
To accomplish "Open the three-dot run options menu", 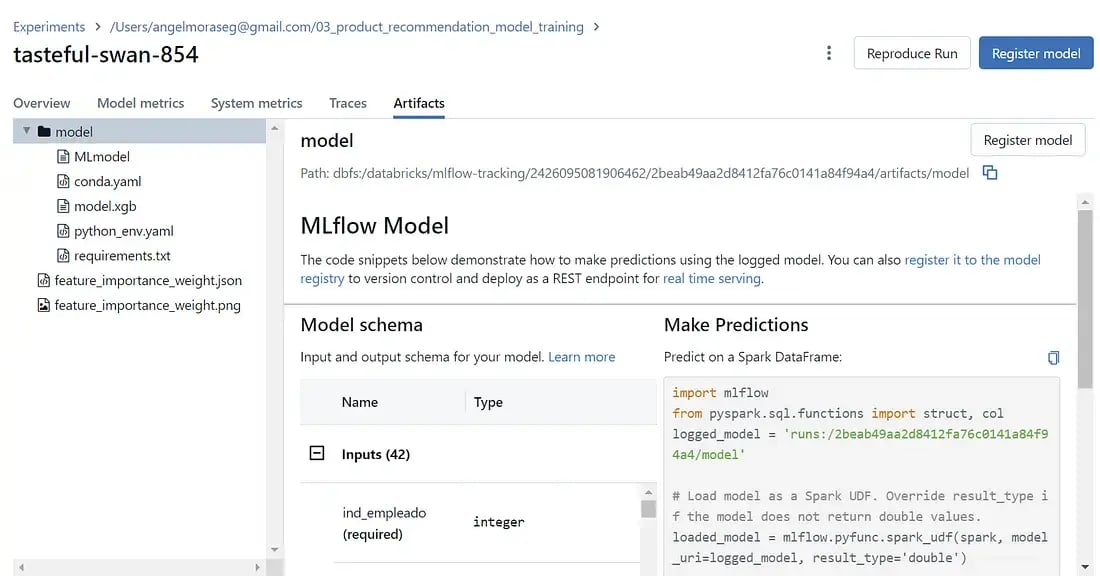I will [828, 53].
